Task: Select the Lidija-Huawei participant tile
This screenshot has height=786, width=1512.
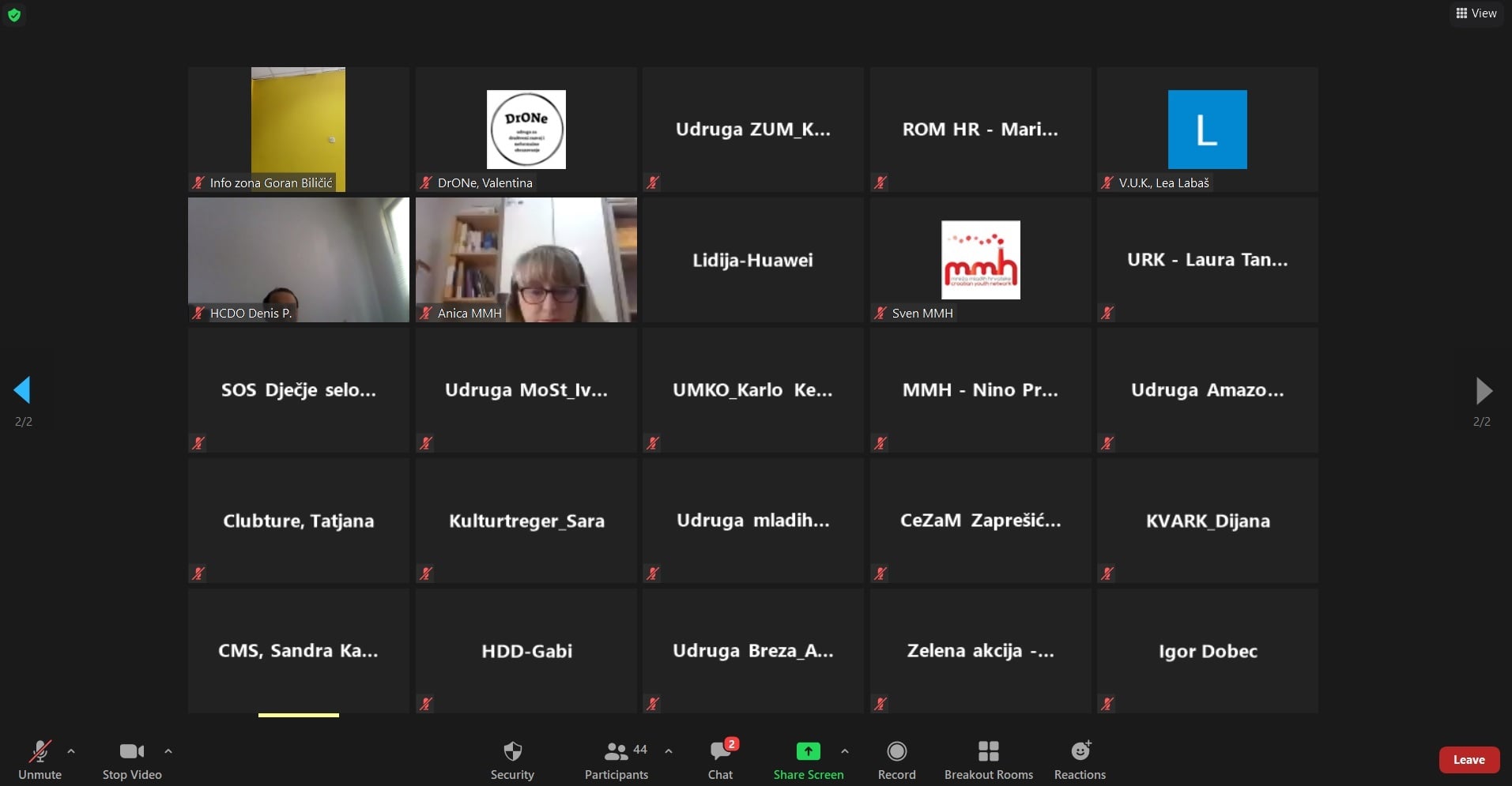Action: 753,260
